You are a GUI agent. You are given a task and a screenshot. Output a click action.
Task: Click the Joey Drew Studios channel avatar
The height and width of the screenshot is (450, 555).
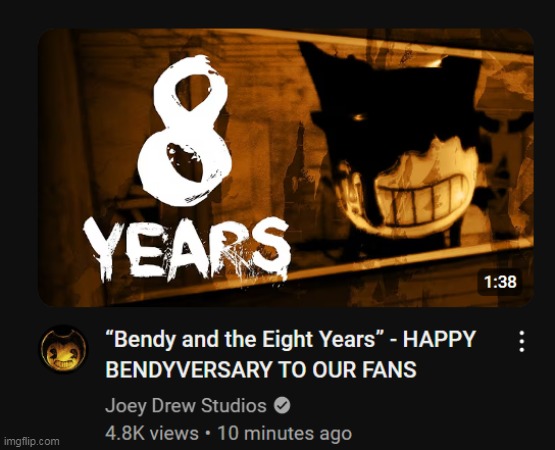64,349
